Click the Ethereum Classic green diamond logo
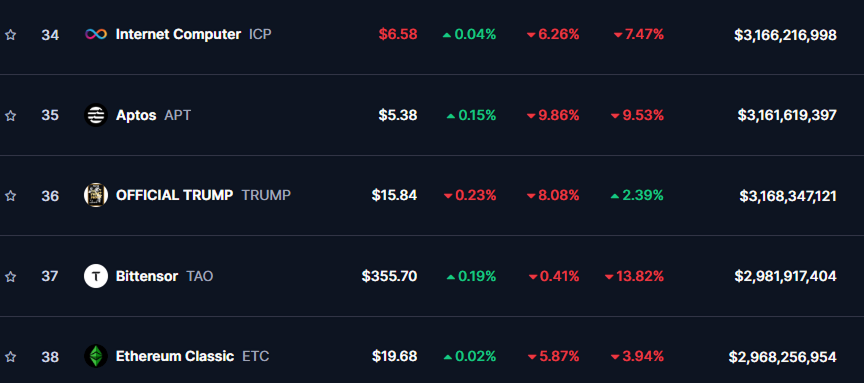864x383 pixels. 95,357
